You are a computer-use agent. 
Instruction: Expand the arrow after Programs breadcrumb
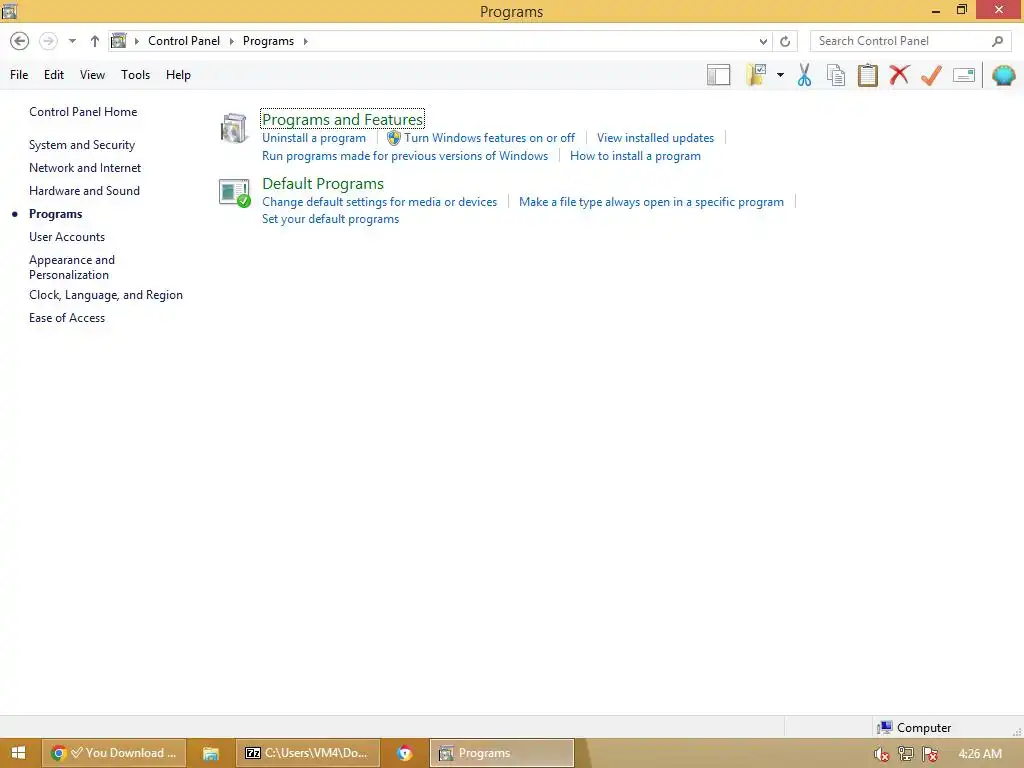[x=305, y=41]
